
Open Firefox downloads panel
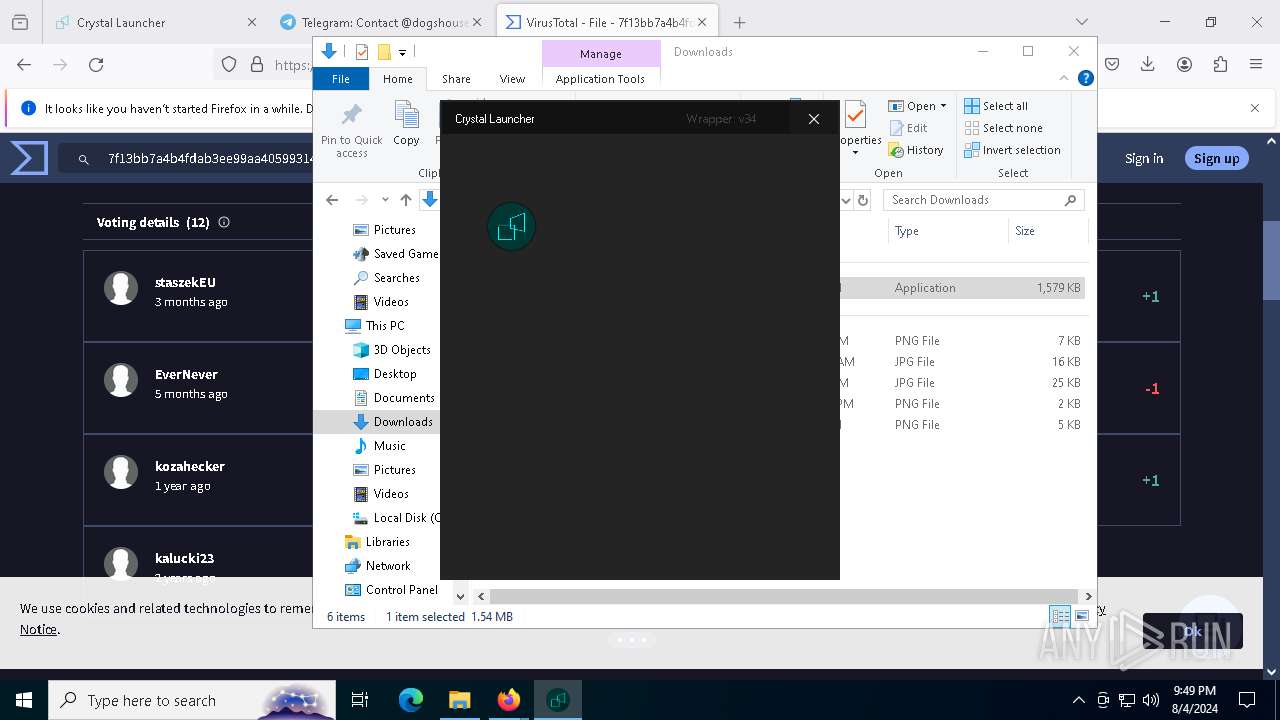(x=1148, y=65)
